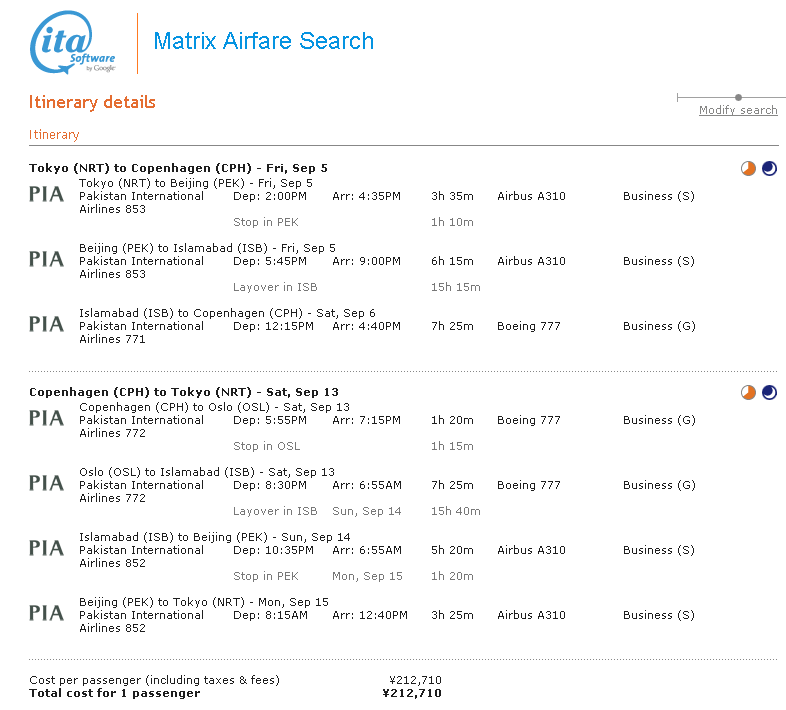Click PIA logo for Tokyo to Beijing flight

(x=47, y=194)
